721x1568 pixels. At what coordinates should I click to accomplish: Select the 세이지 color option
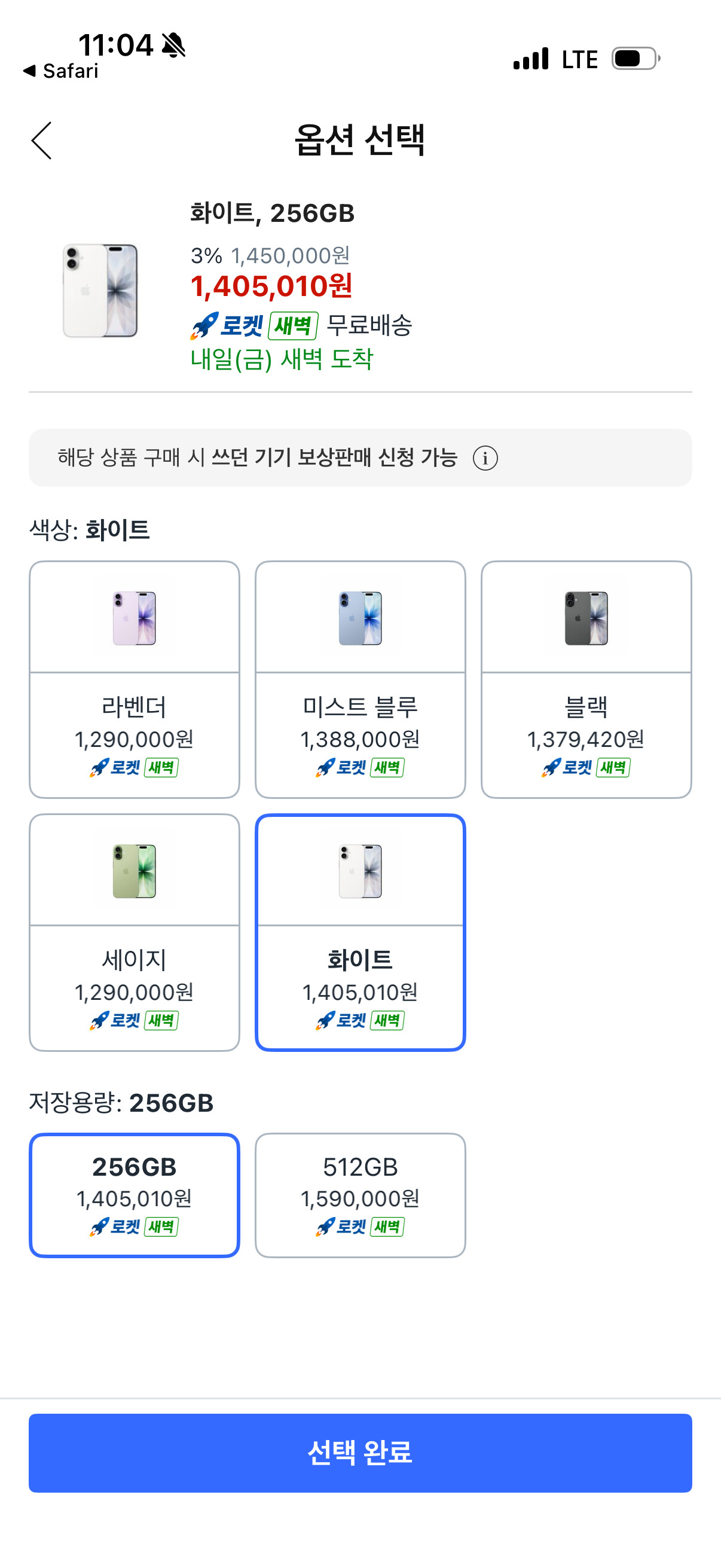tap(135, 932)
